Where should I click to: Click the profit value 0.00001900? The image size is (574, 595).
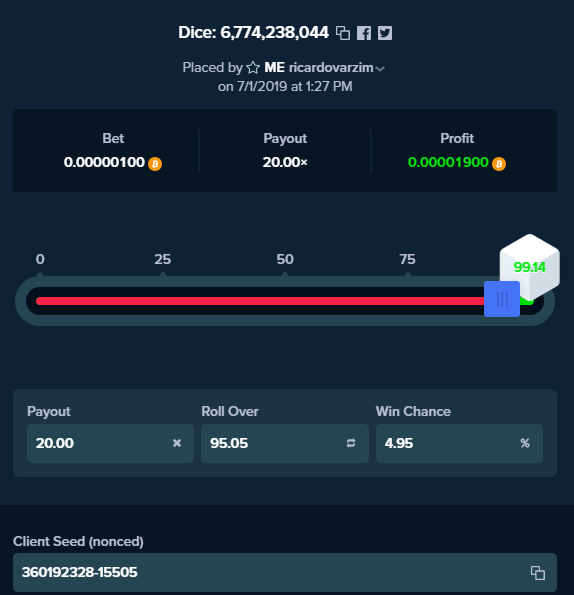(448, 162)
